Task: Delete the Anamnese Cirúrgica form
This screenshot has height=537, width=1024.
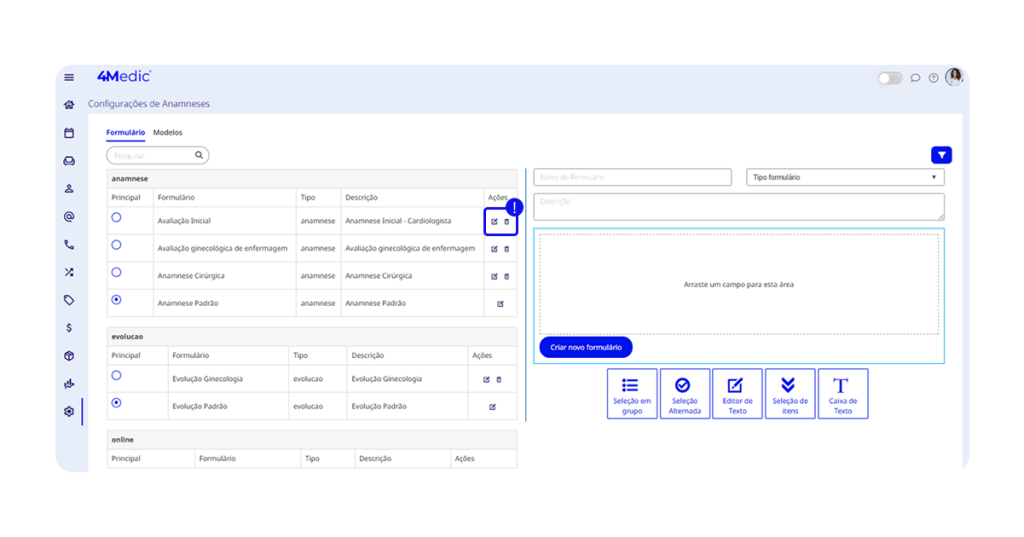Action: [506, 276]
